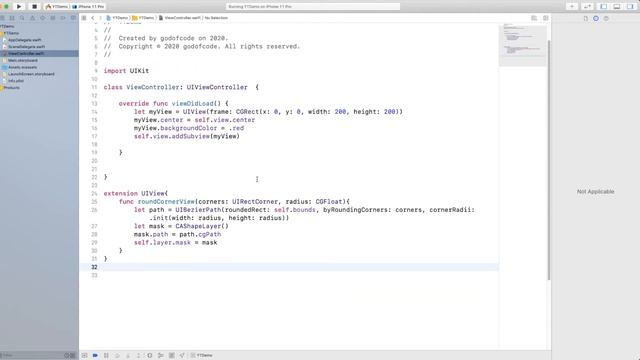Toggle breakpoints activation blue icon
This screenshot has width=640, height=360.
(x=95, y=356)
